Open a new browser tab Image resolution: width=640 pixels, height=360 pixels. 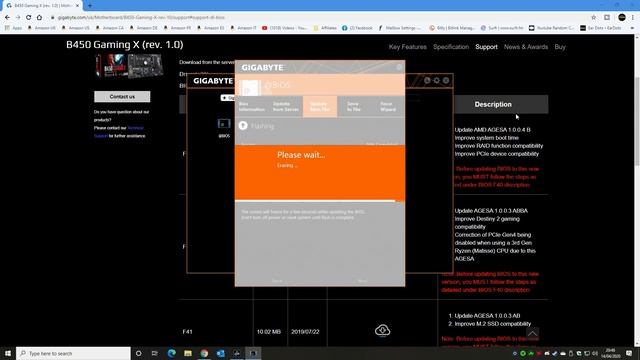[x=90, y=5]
